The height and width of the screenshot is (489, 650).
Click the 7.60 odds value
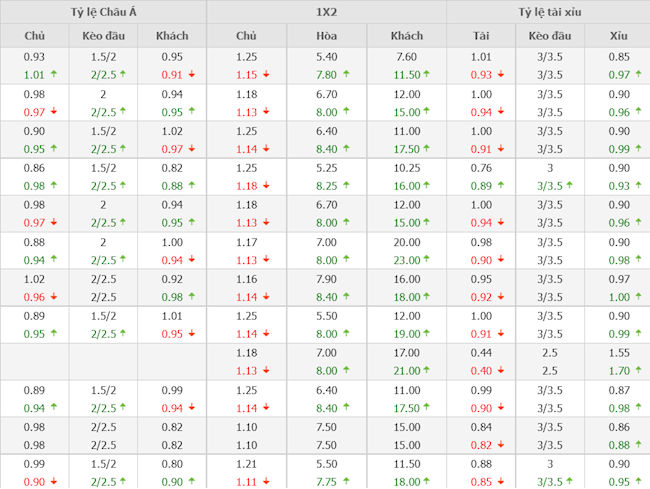click(x=406, y=57)
